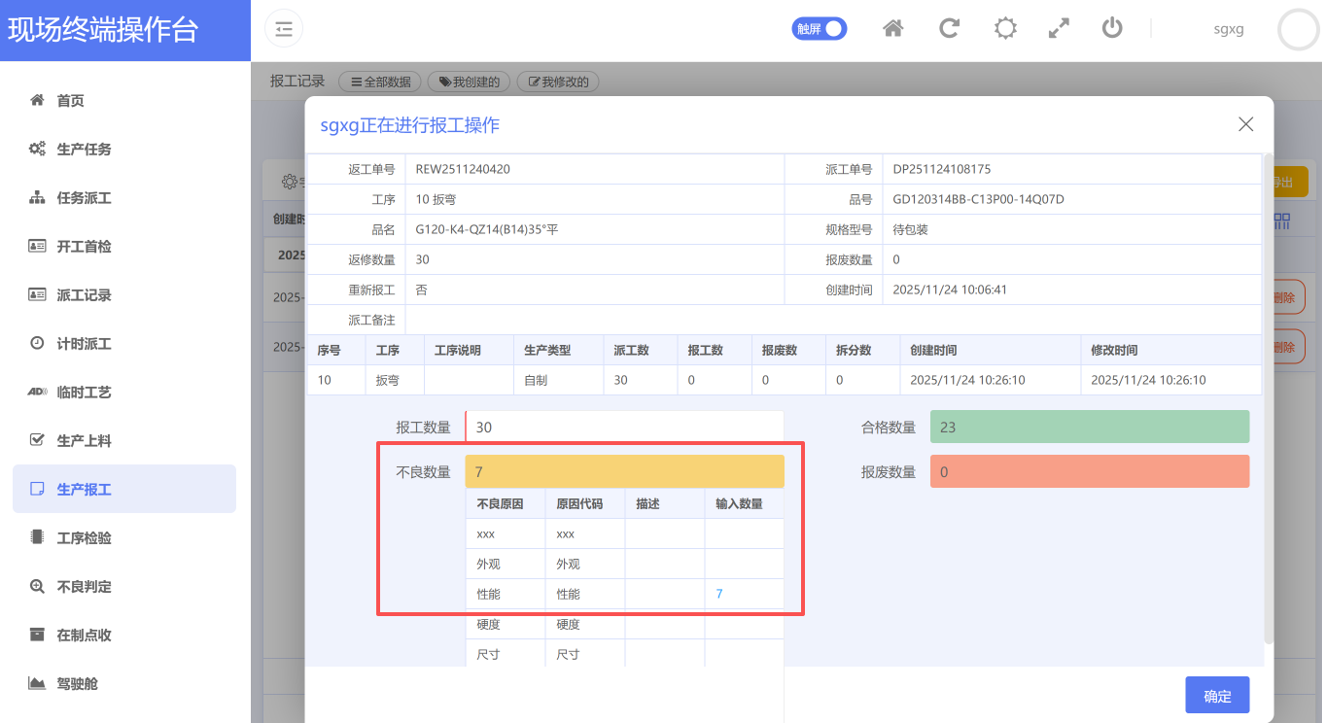Click the refresh icon in header
The image size is (1322, 728).
click(949, 28)
